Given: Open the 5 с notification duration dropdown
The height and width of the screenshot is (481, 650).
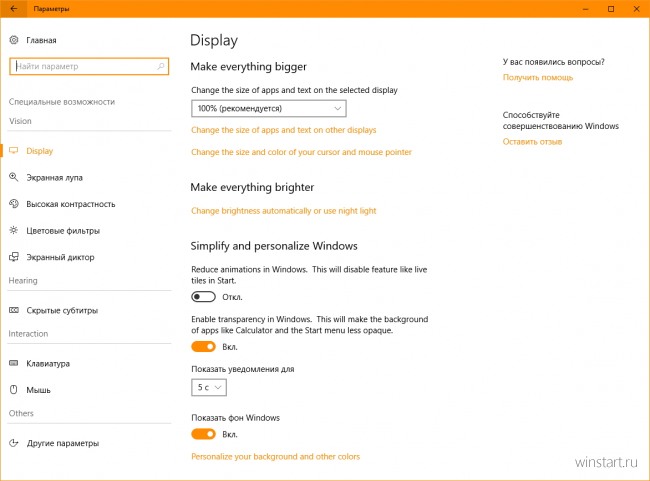Looking at the screenshot, I should tap(209, 387).
